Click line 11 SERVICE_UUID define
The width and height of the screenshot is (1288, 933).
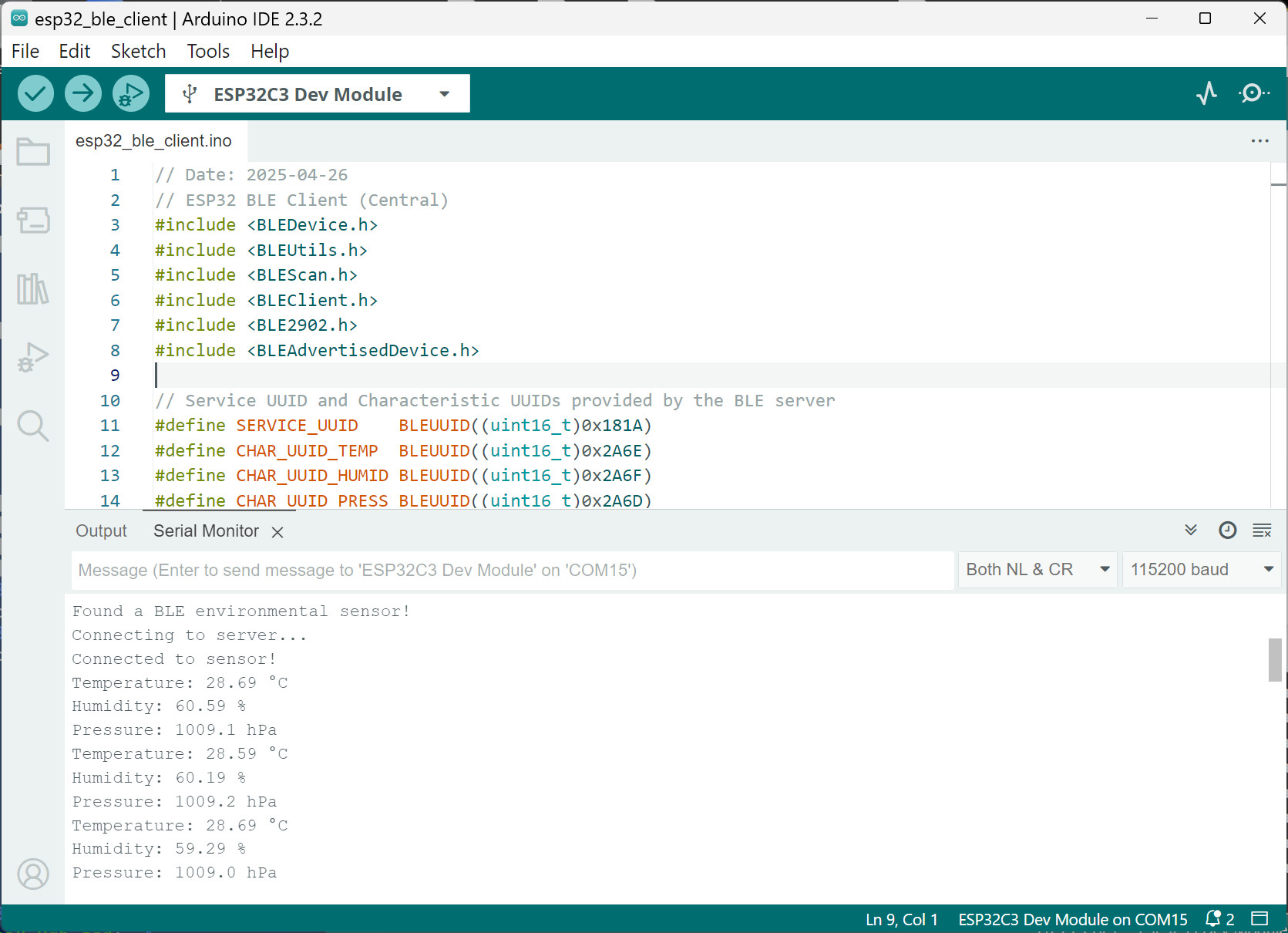point(403,426)
